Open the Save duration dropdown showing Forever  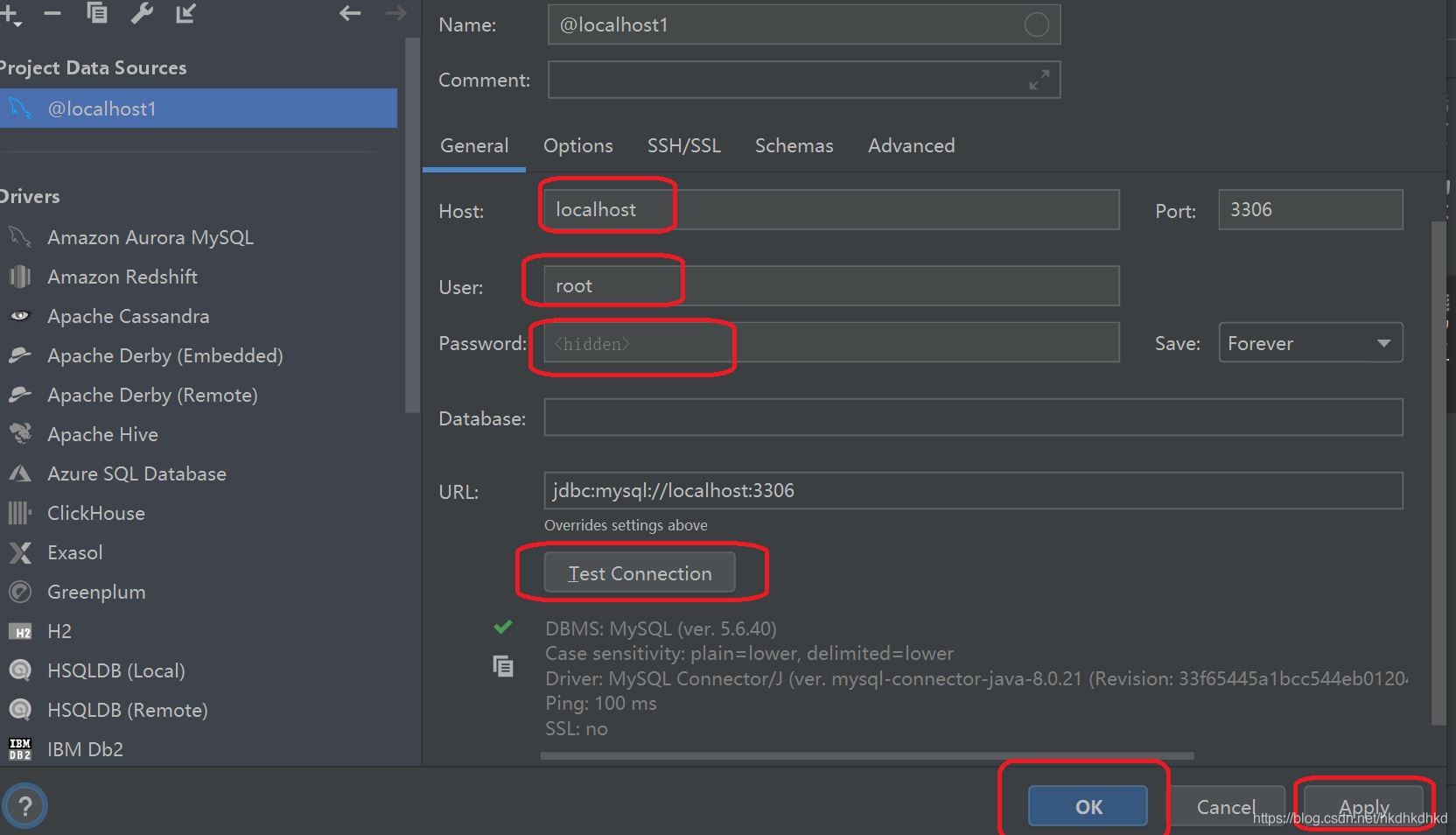[x=1310, y=342]
